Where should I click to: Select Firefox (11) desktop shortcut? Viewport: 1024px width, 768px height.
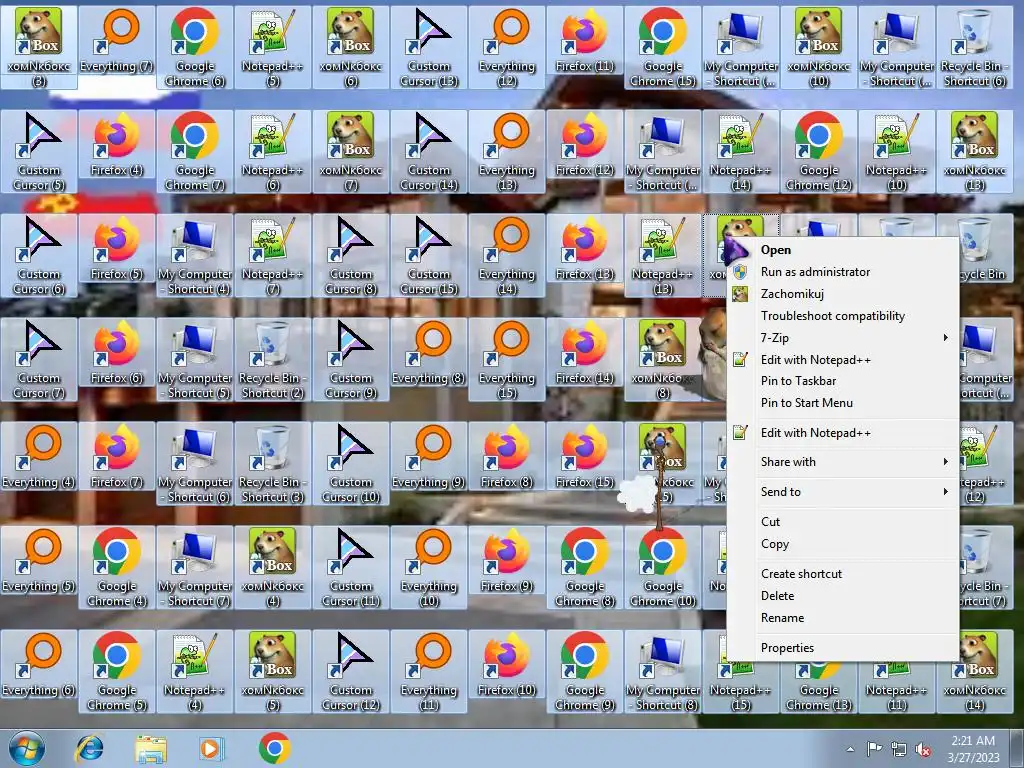(585, 42)
